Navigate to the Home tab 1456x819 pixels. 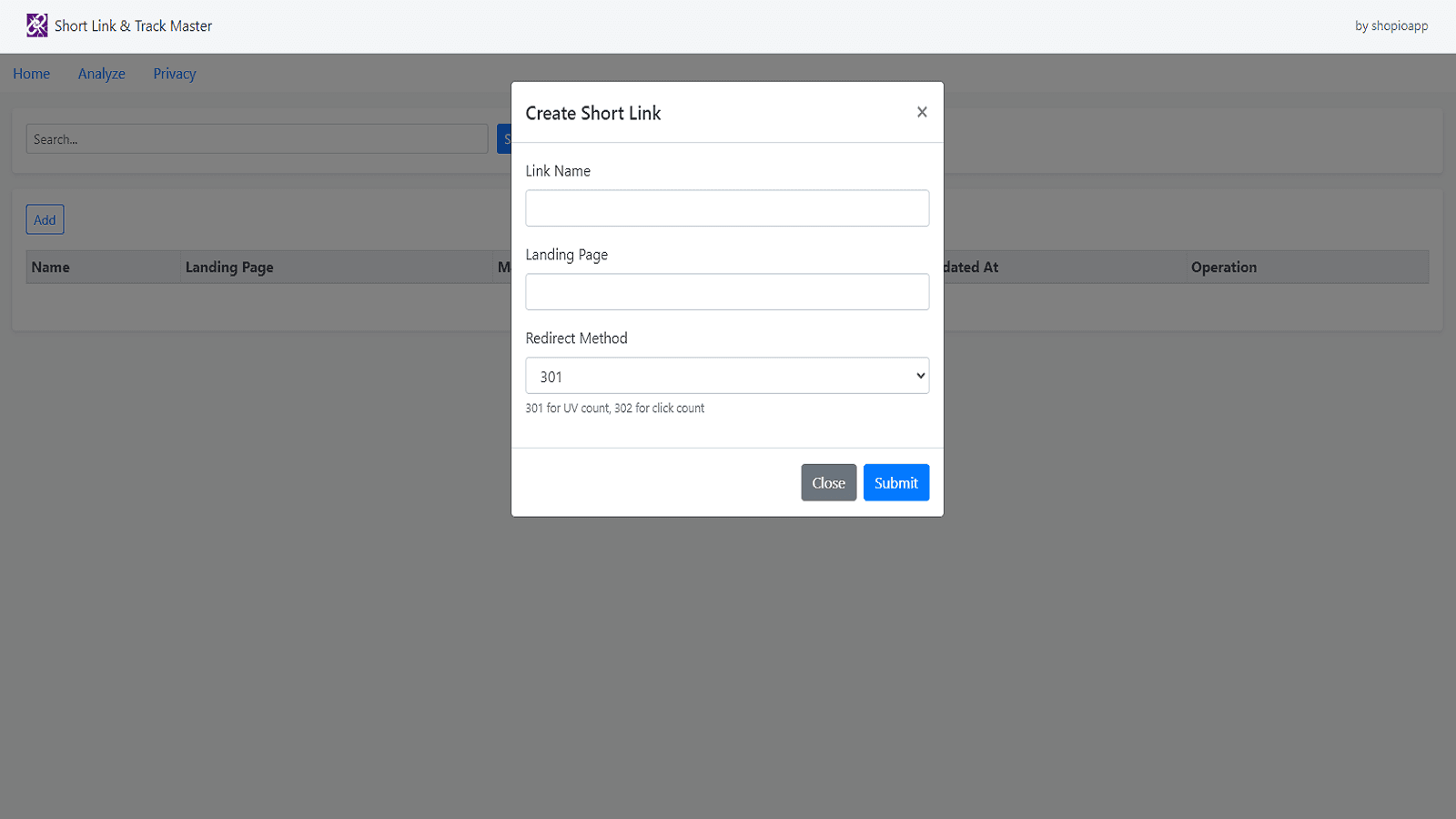pos(31,74)
